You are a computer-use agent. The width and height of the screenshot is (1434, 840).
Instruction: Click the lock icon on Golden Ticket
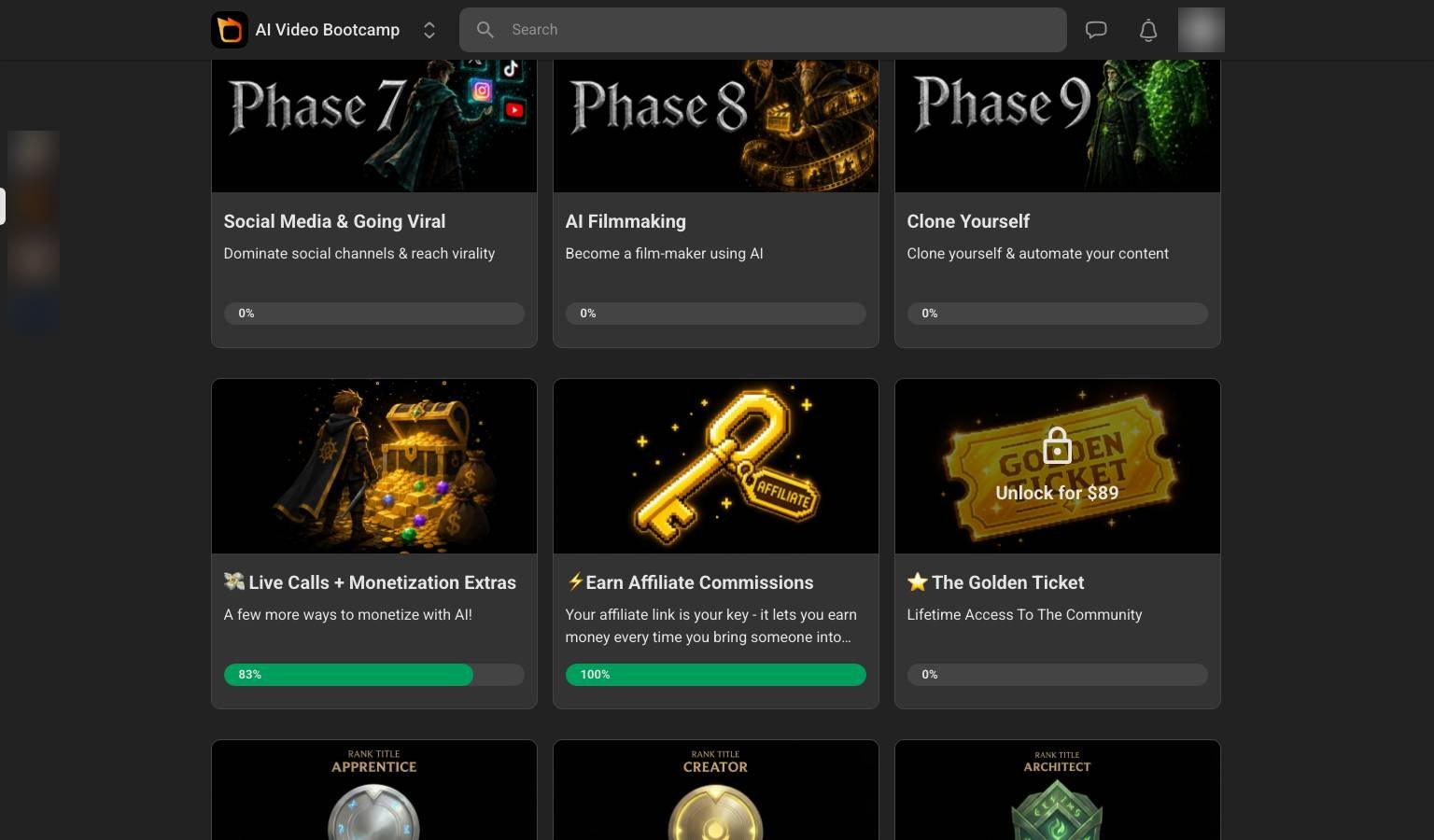click(1057, 446)
